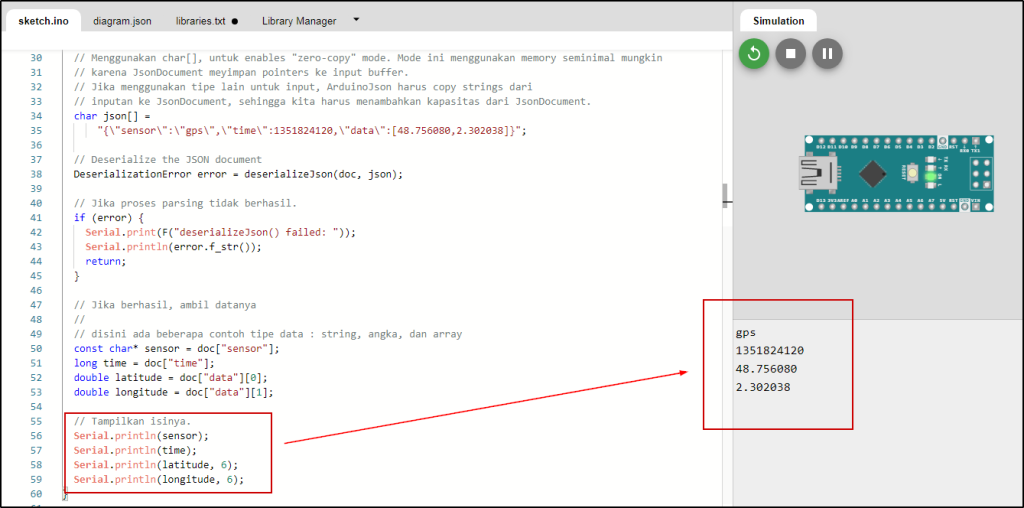Open the libraries.txt tab
1024x508 pixels.
[200, 21]
